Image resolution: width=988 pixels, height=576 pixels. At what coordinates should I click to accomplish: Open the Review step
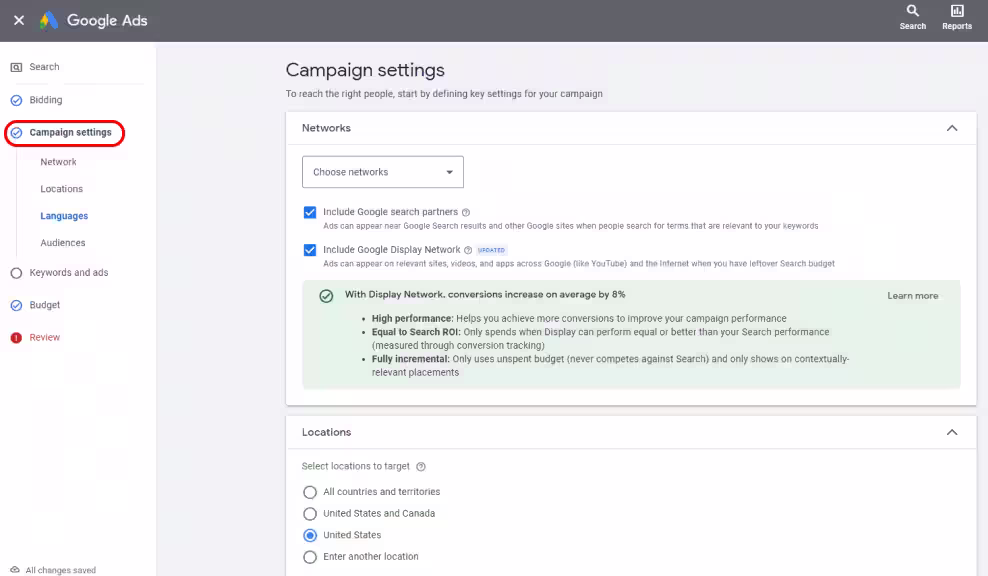click(45, 338)
